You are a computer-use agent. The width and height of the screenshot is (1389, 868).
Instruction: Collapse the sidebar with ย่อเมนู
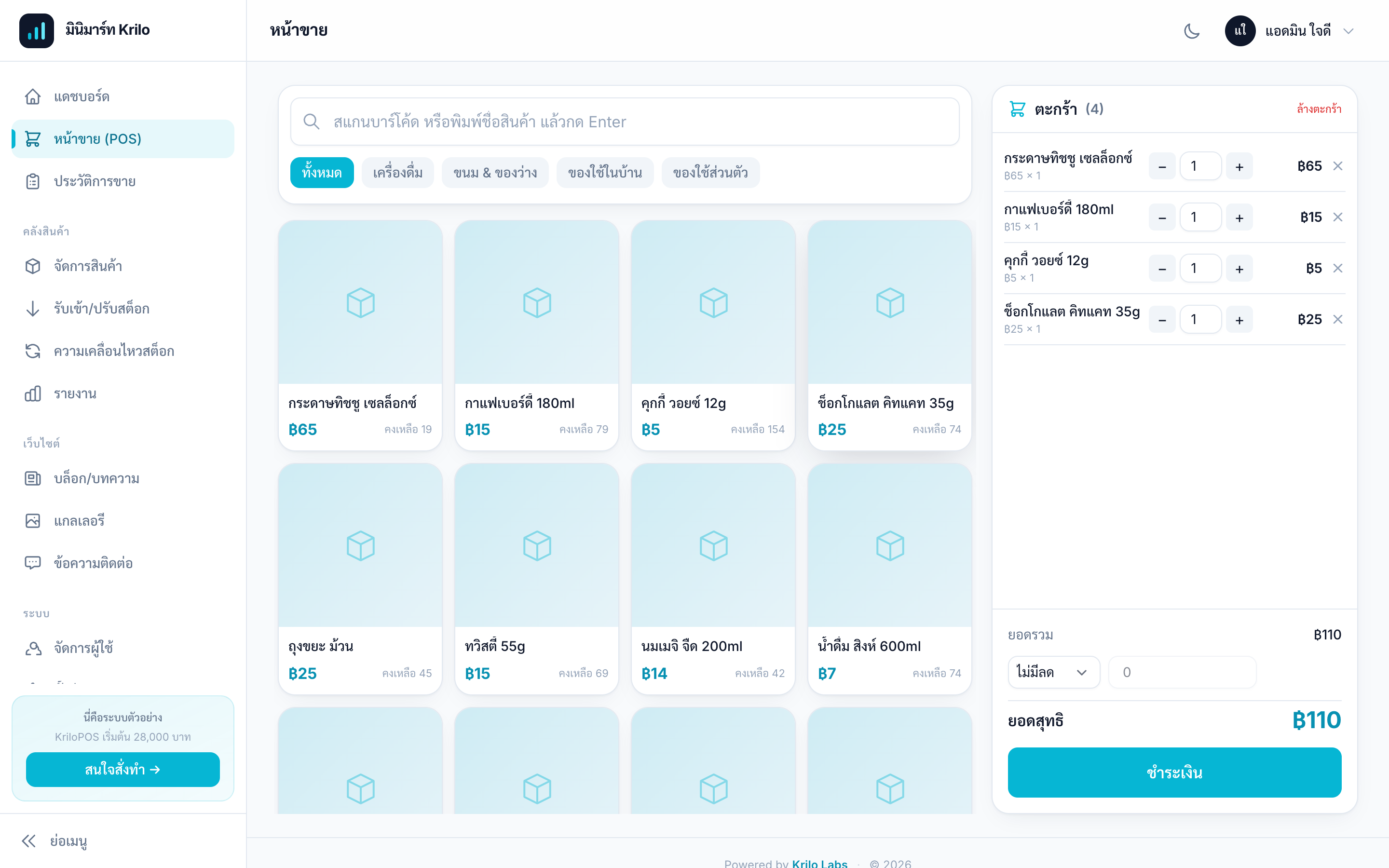(x=54, y=841)
